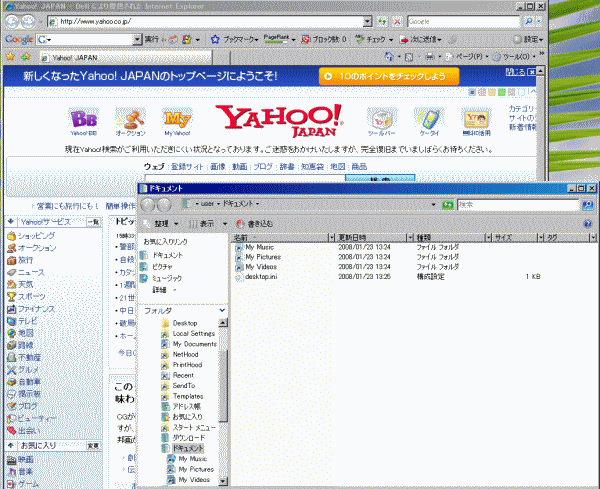Open the ツール(O) menu dropdown
This screenshot has height=489, width=600.
pos(534,57)
